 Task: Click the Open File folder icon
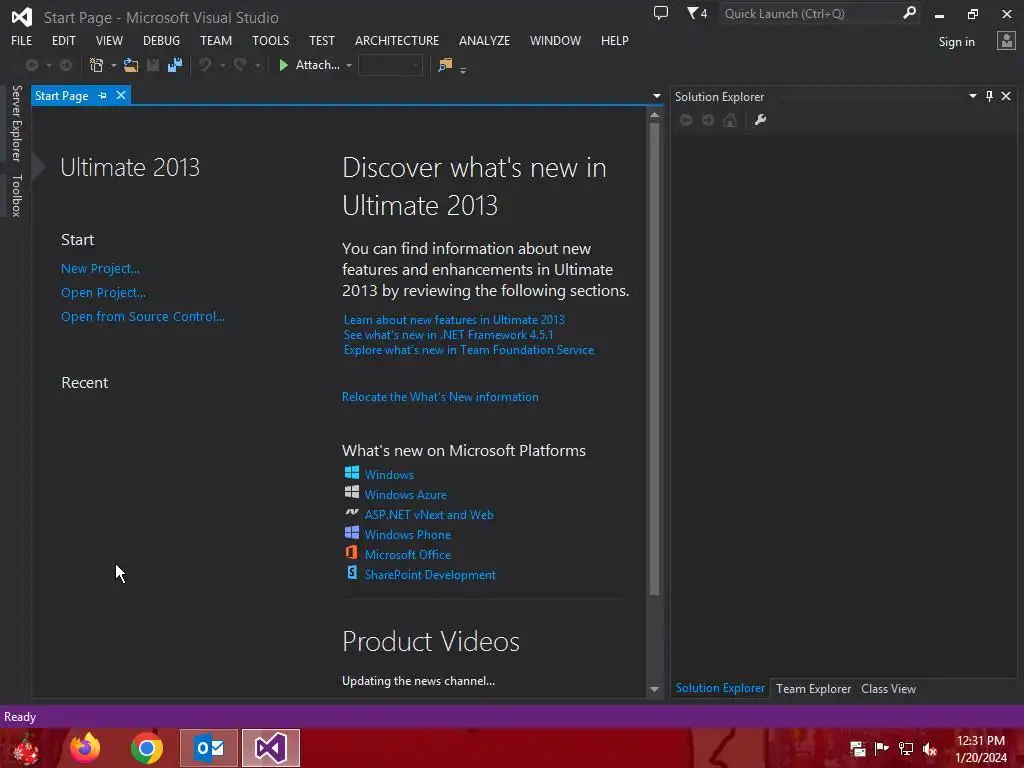131,65
